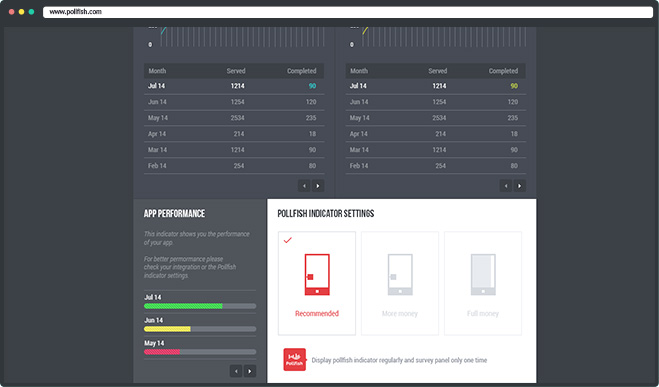Screen dimensions: 659x387
Task: Select the Recommended indicator phone icon
Action: [317, 275]
